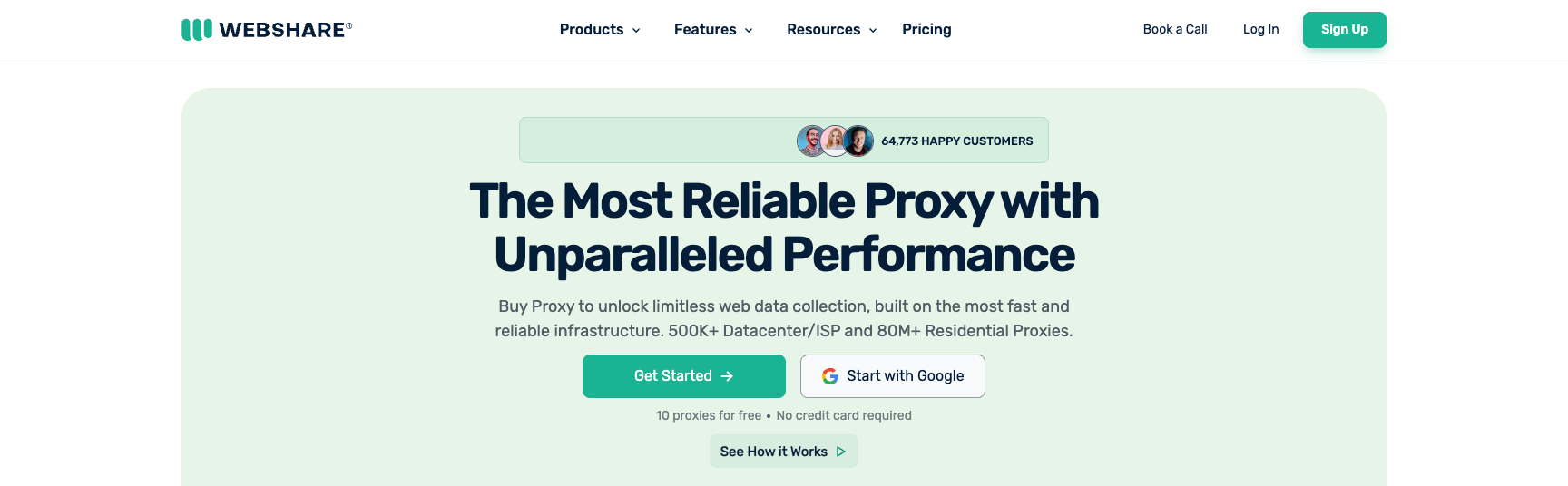Go to the Pricing page
This screenshot has height=486, width=1568.
926,30
